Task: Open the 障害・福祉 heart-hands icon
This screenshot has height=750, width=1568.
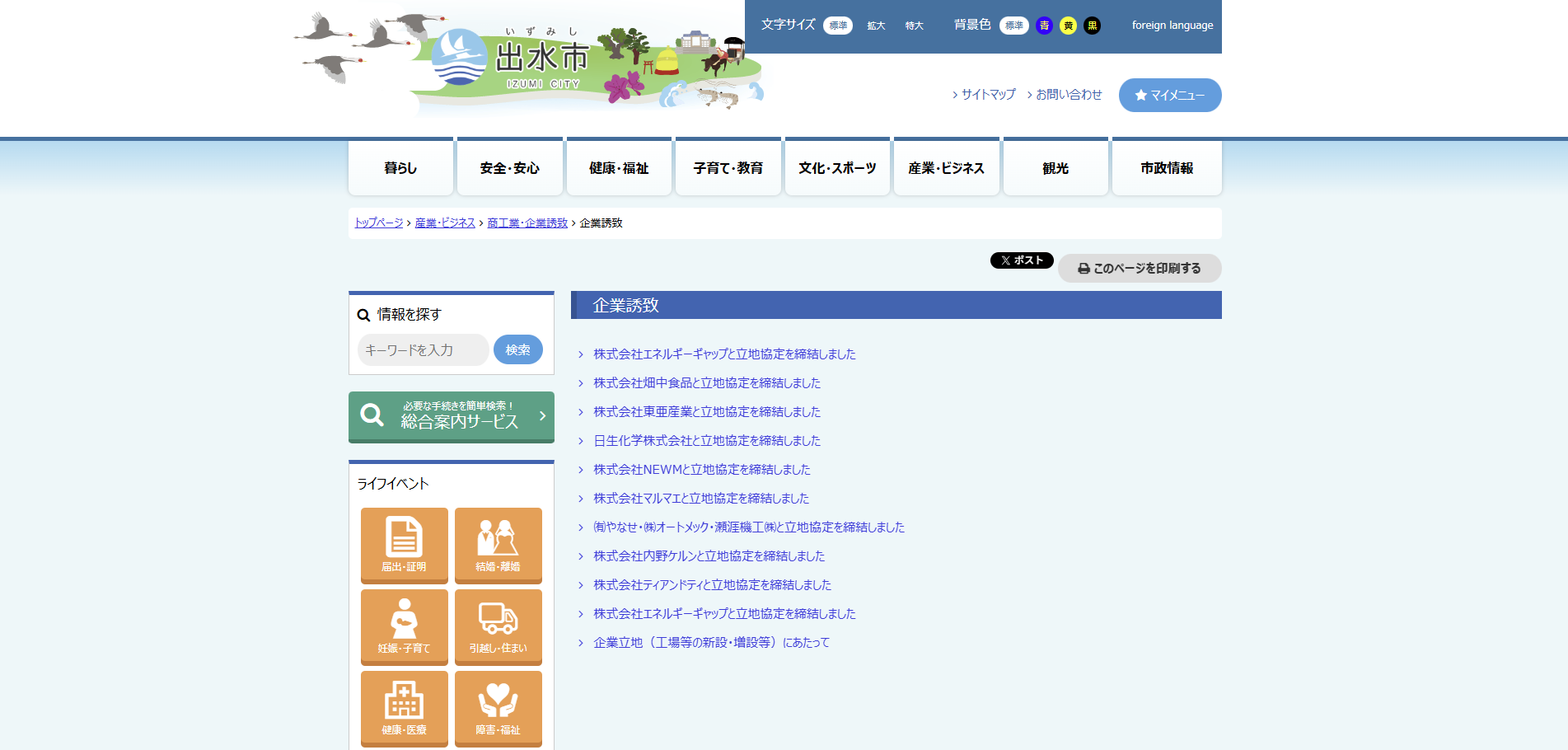Action: [x=498, y=708]
